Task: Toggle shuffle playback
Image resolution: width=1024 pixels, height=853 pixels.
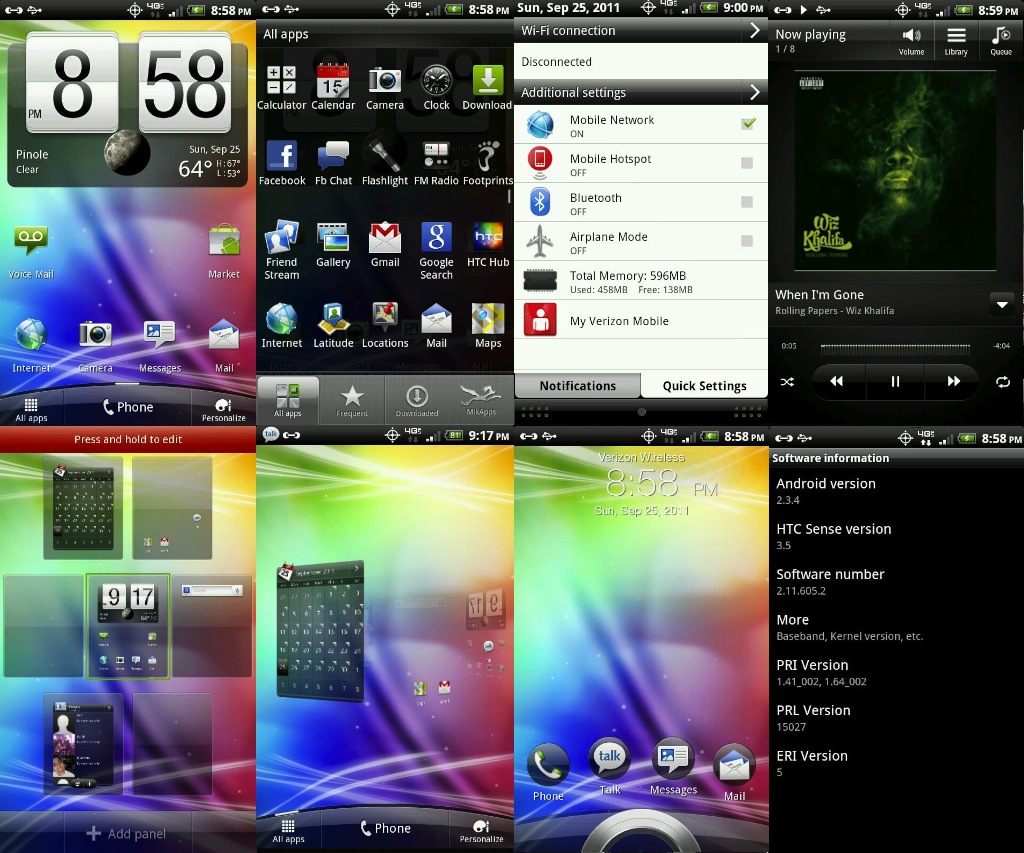Action: coord(787,381)
